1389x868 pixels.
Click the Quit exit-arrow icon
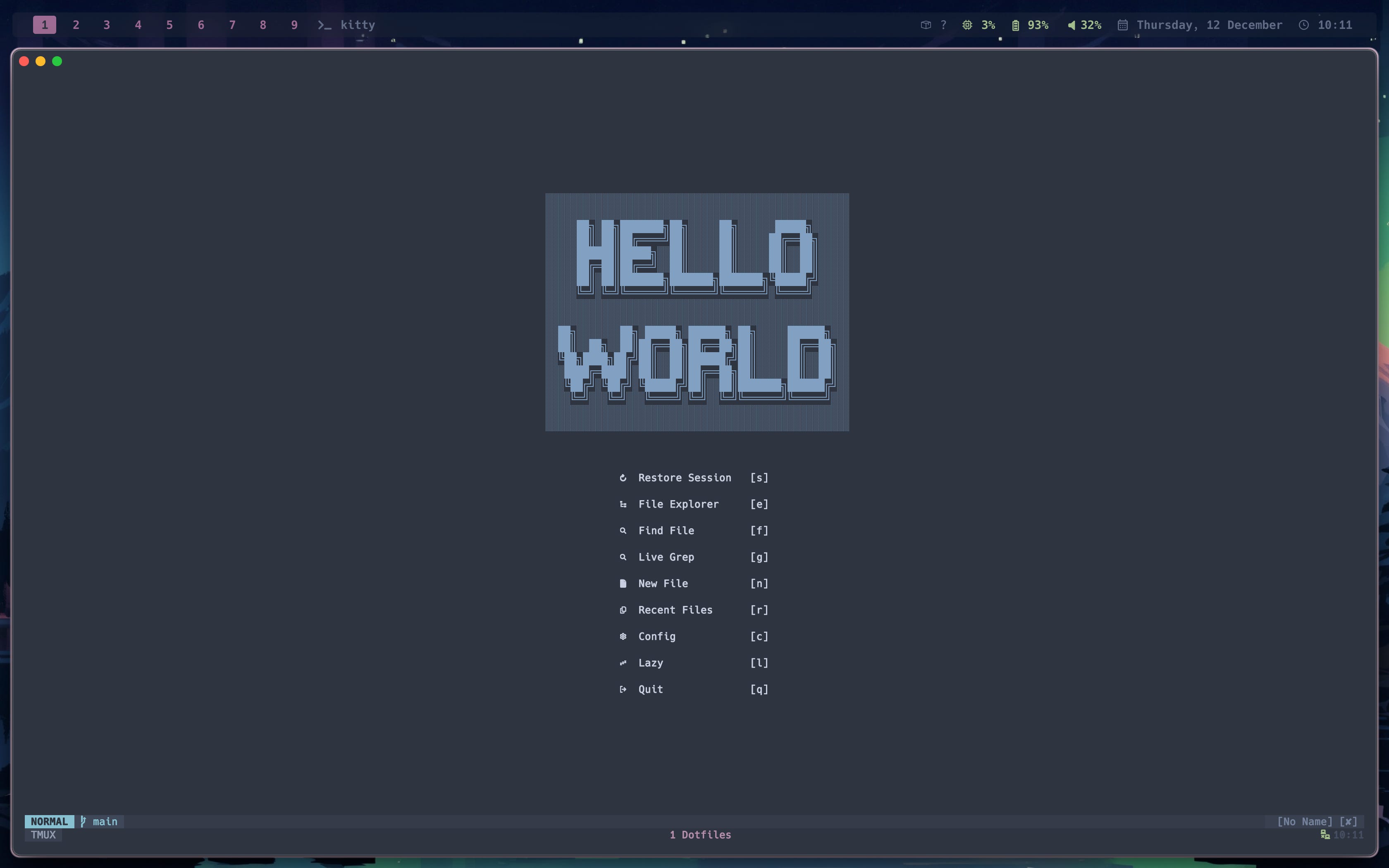click(x=623, y=689)
